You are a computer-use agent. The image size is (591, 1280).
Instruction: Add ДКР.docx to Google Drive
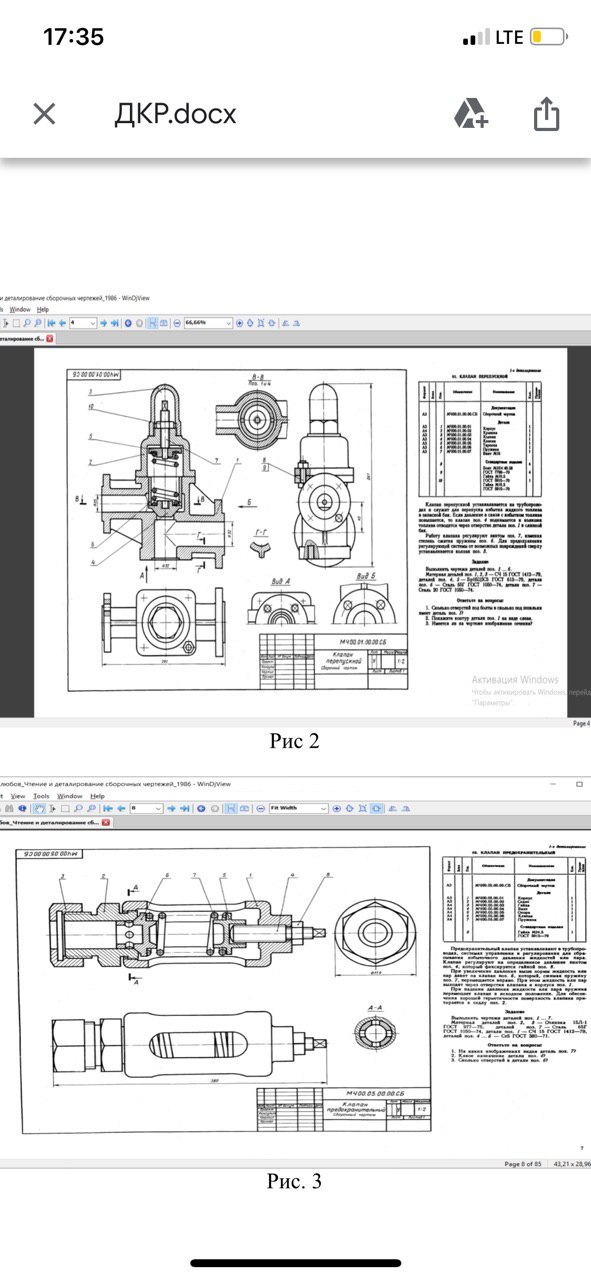tap(470, 113)
